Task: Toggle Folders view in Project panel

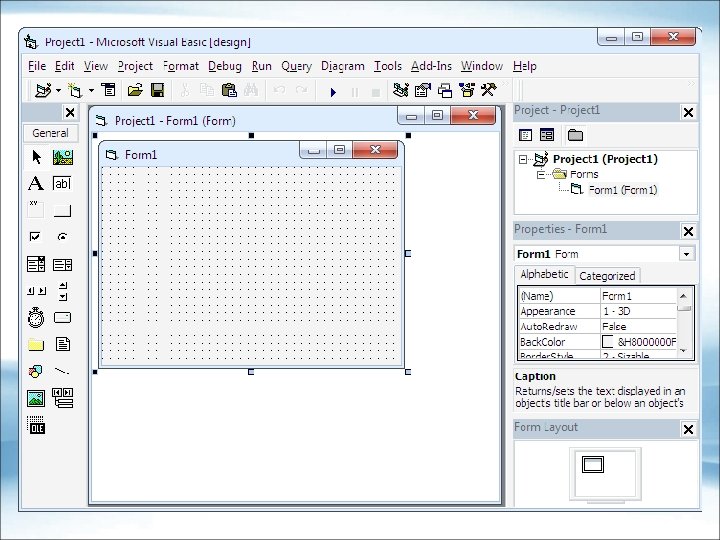Action: tap(575, 135)
